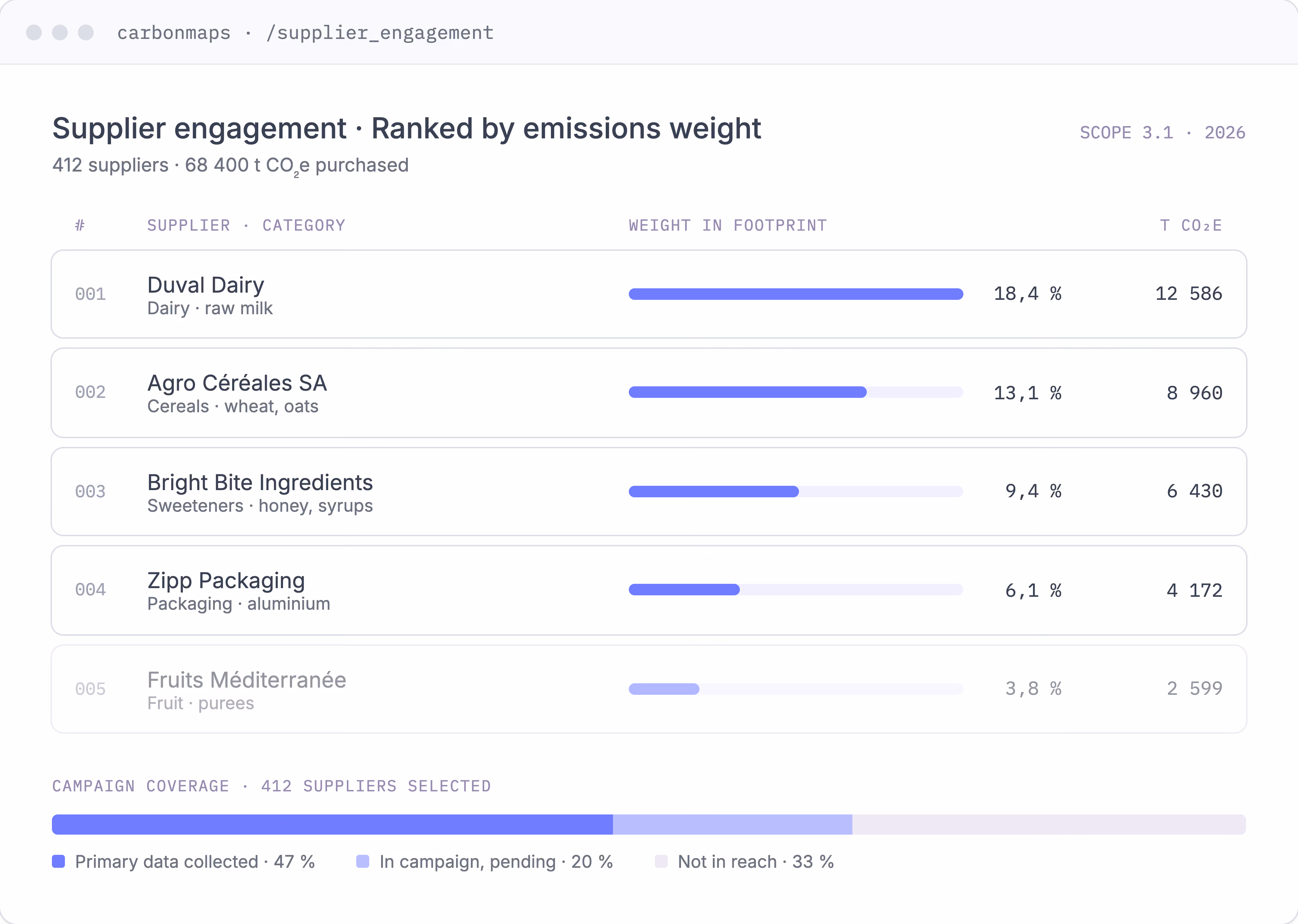Open Bright Bite Ingredients supplier details
This screenshot has height=924, width=1298.
[649, 492]
